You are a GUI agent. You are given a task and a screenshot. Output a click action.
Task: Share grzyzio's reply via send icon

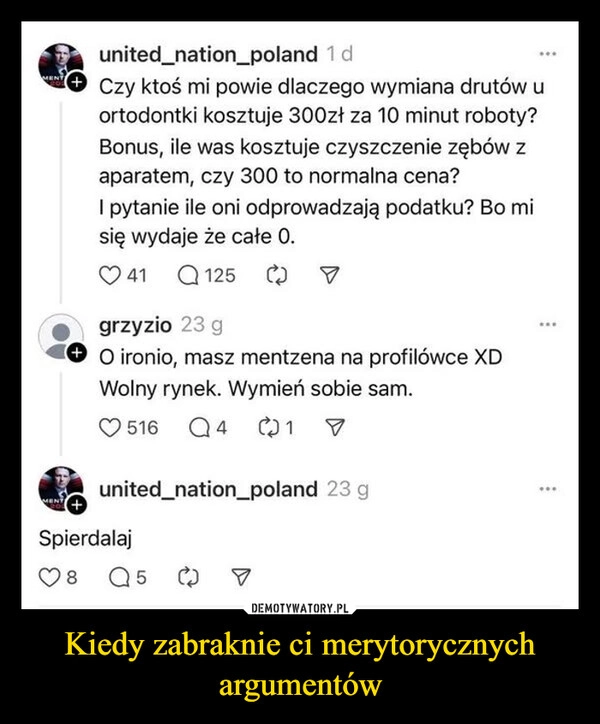[x=335, y=428]
